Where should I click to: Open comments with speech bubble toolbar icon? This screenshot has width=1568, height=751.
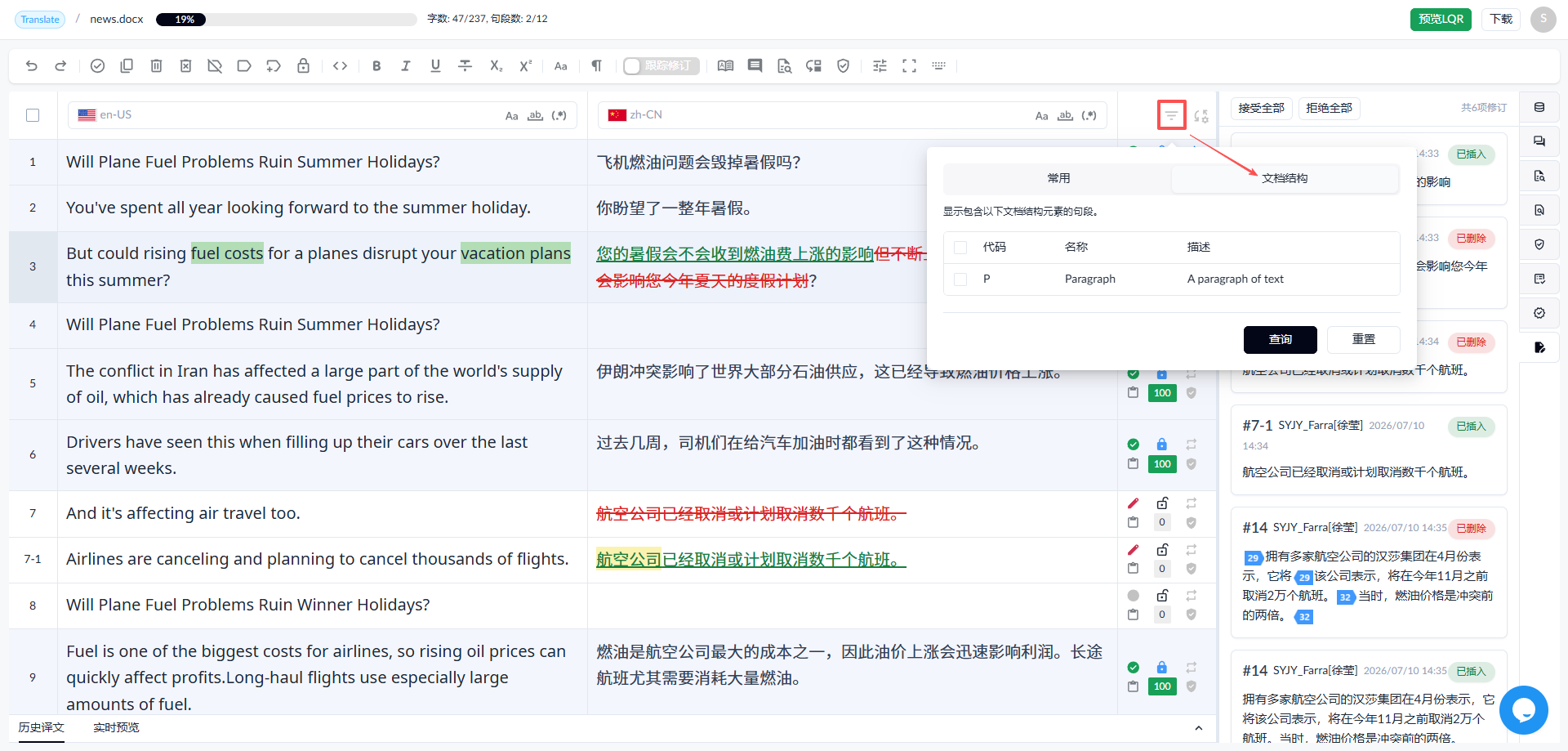pos(755,66)
